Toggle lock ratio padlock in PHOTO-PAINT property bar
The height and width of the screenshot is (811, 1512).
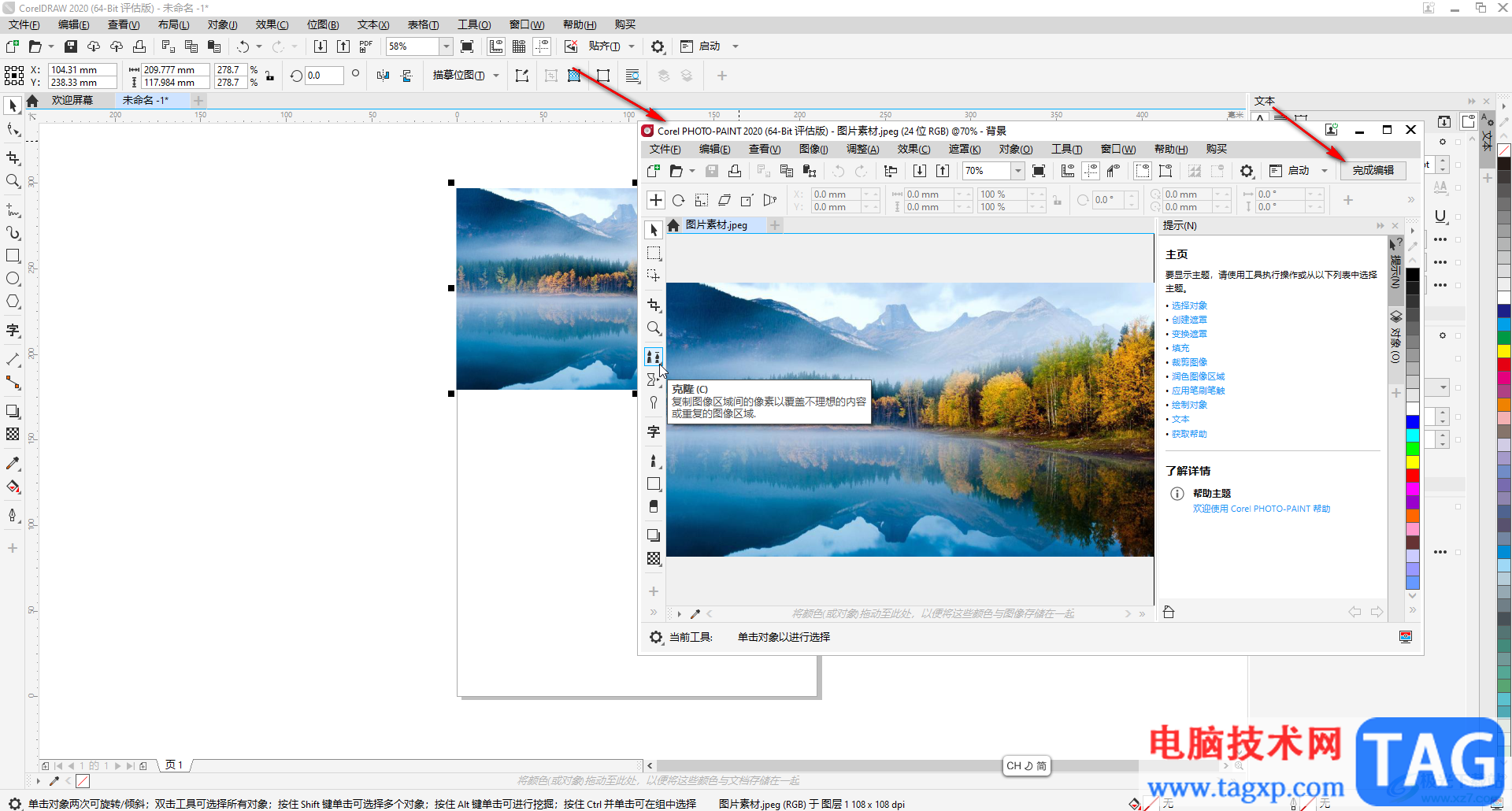point(1058,201)
